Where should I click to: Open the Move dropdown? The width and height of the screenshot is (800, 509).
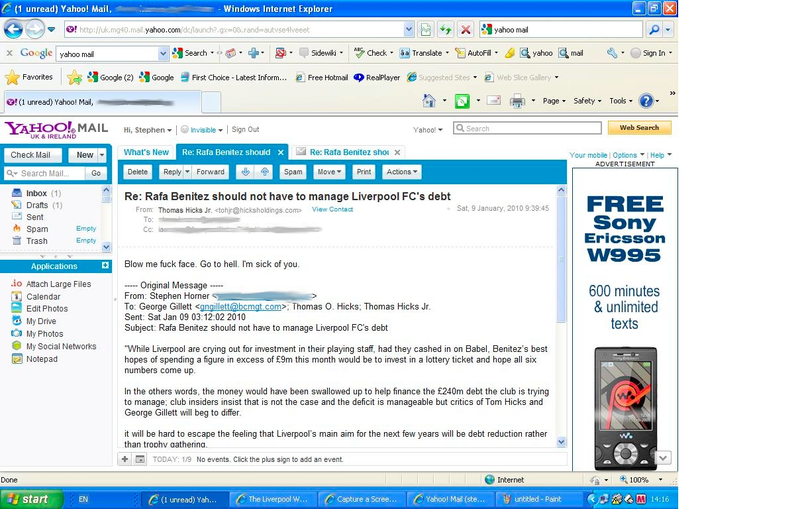tap(329, 172)
